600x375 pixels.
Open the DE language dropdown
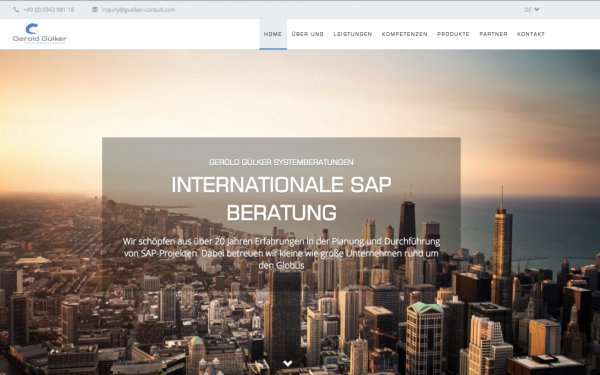point(532,10)
